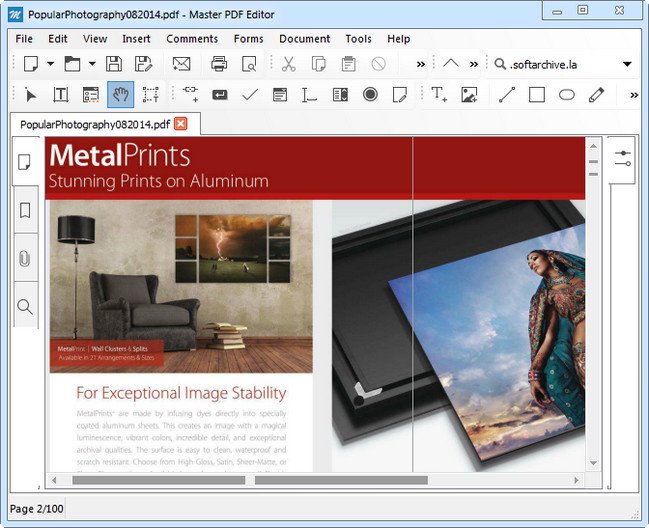This screenshot has height=528, width=649.
Task: Expand hidden toolbar items after Delete icon
Action: click(421, 64)
